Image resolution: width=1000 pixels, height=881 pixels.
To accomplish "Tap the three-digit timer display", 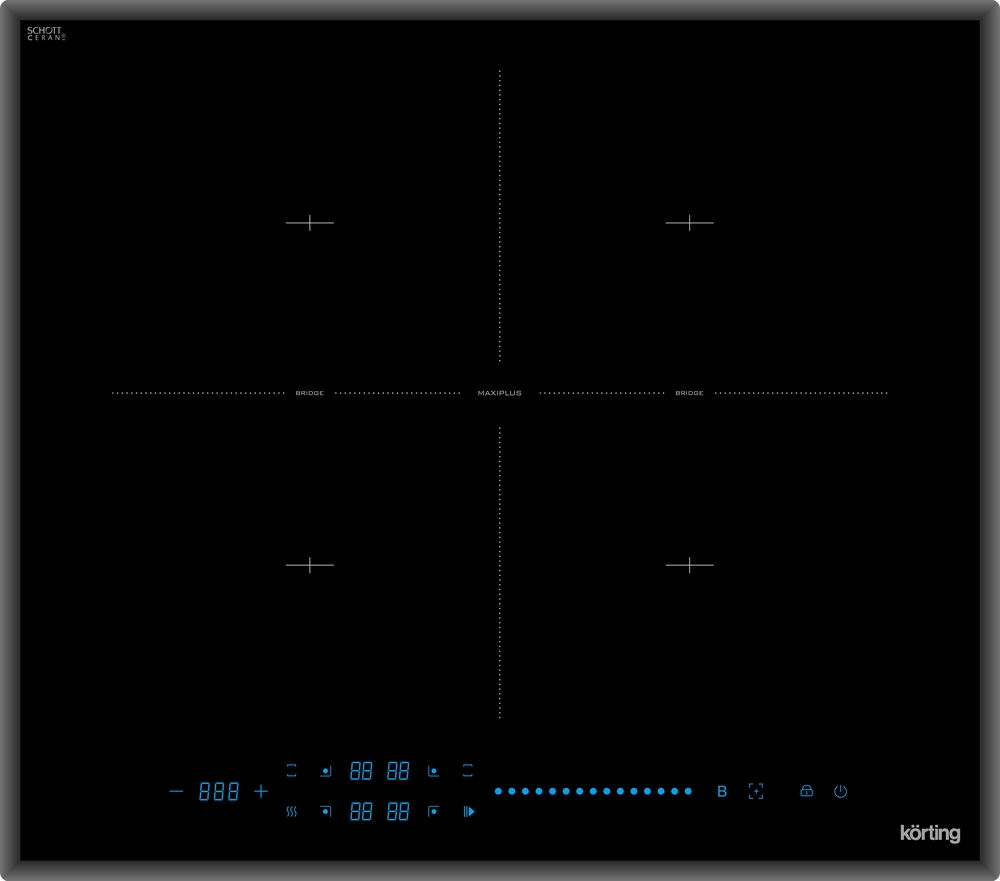I will pos(219,791).
